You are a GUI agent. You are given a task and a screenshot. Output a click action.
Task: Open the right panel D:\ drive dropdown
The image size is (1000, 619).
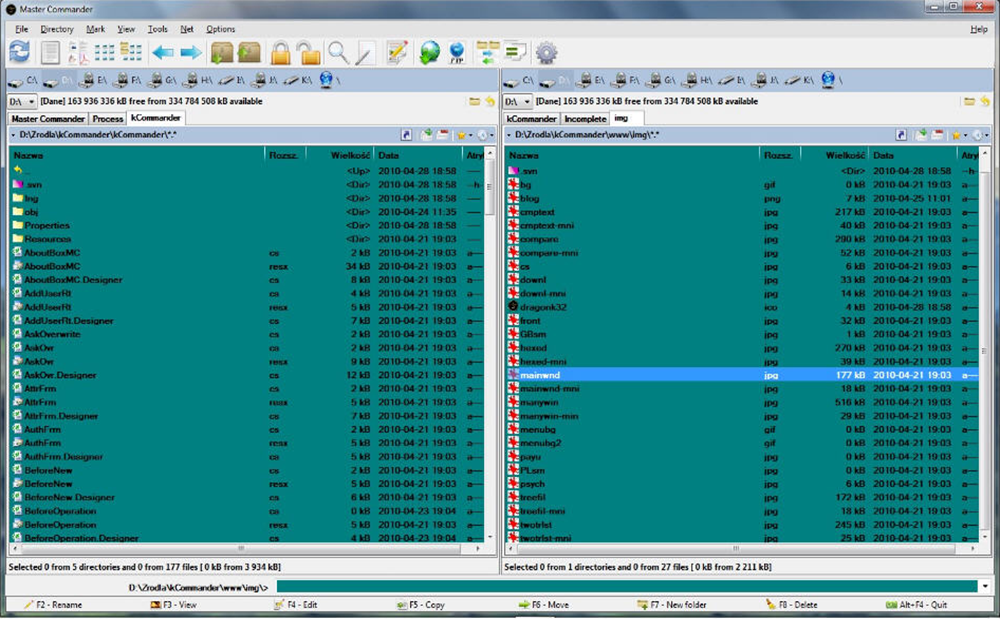click(x=517, y=101)
